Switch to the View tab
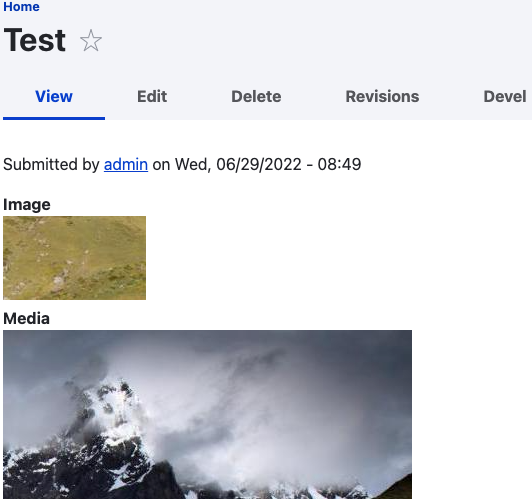This screenshot has width=532, height=503. 54,96
